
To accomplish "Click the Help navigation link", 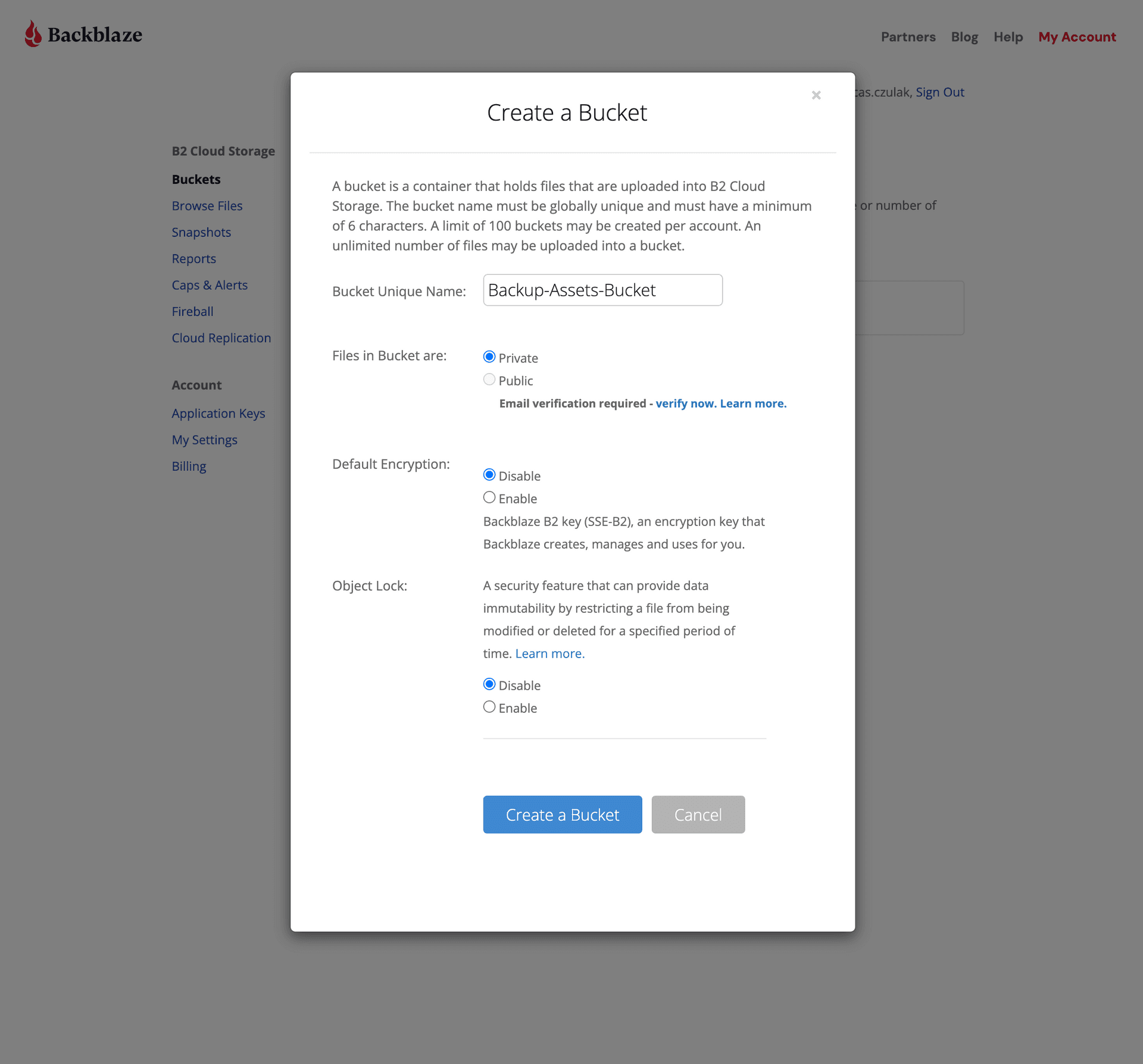I will coord(1008,36).
